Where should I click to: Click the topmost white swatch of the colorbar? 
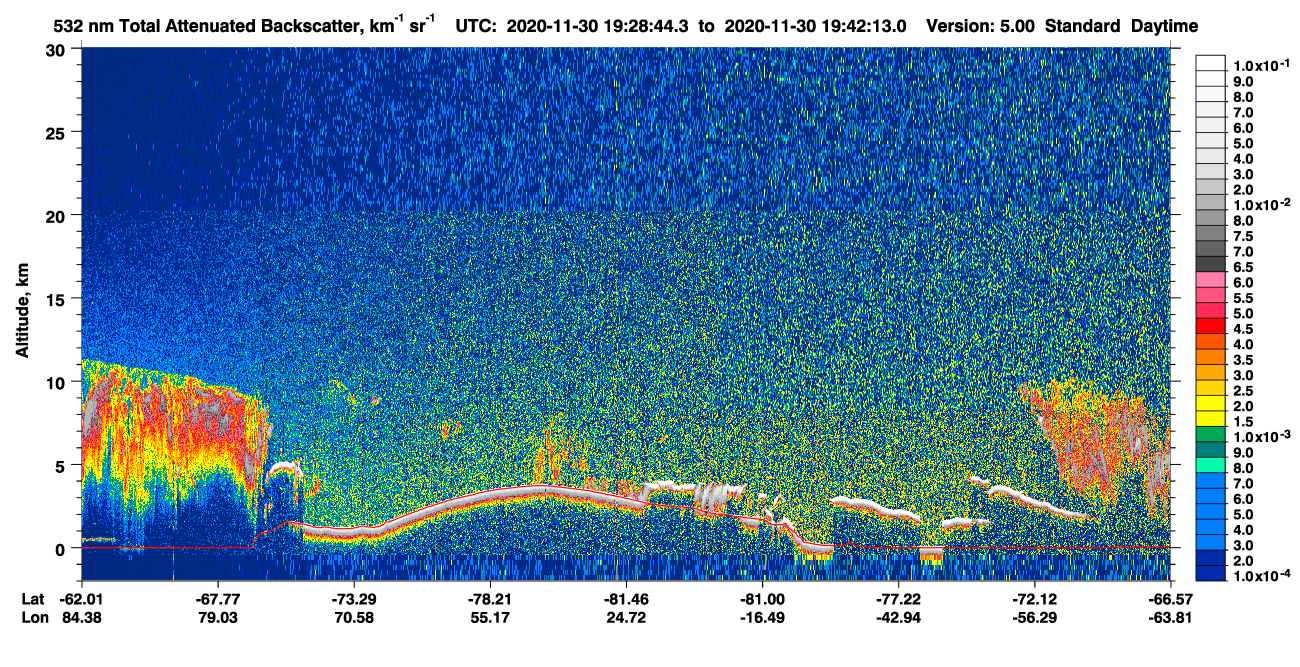[1210, 63]
